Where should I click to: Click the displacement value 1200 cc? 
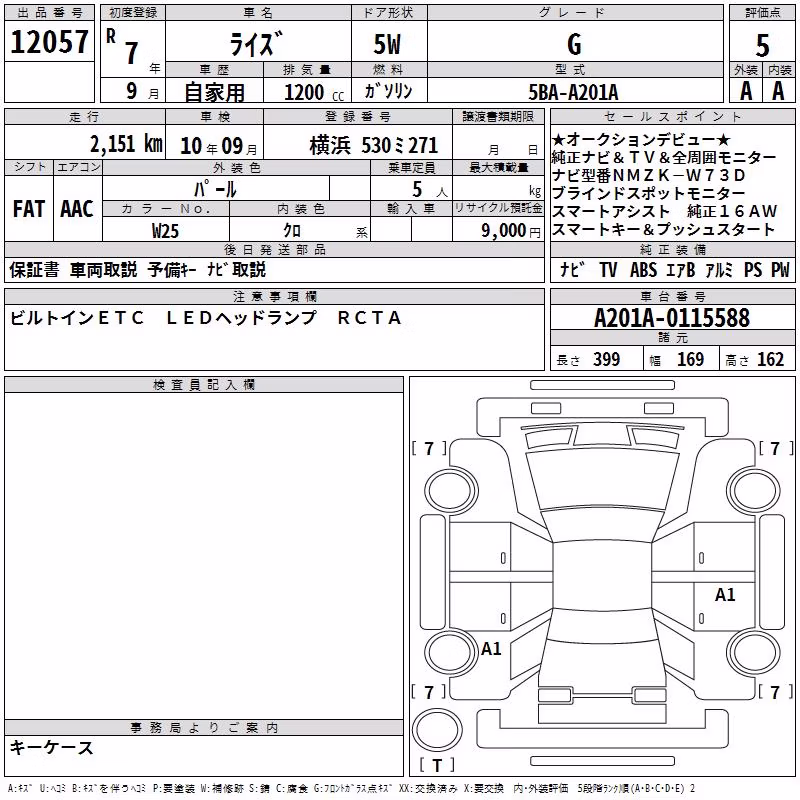click(314, 92)
